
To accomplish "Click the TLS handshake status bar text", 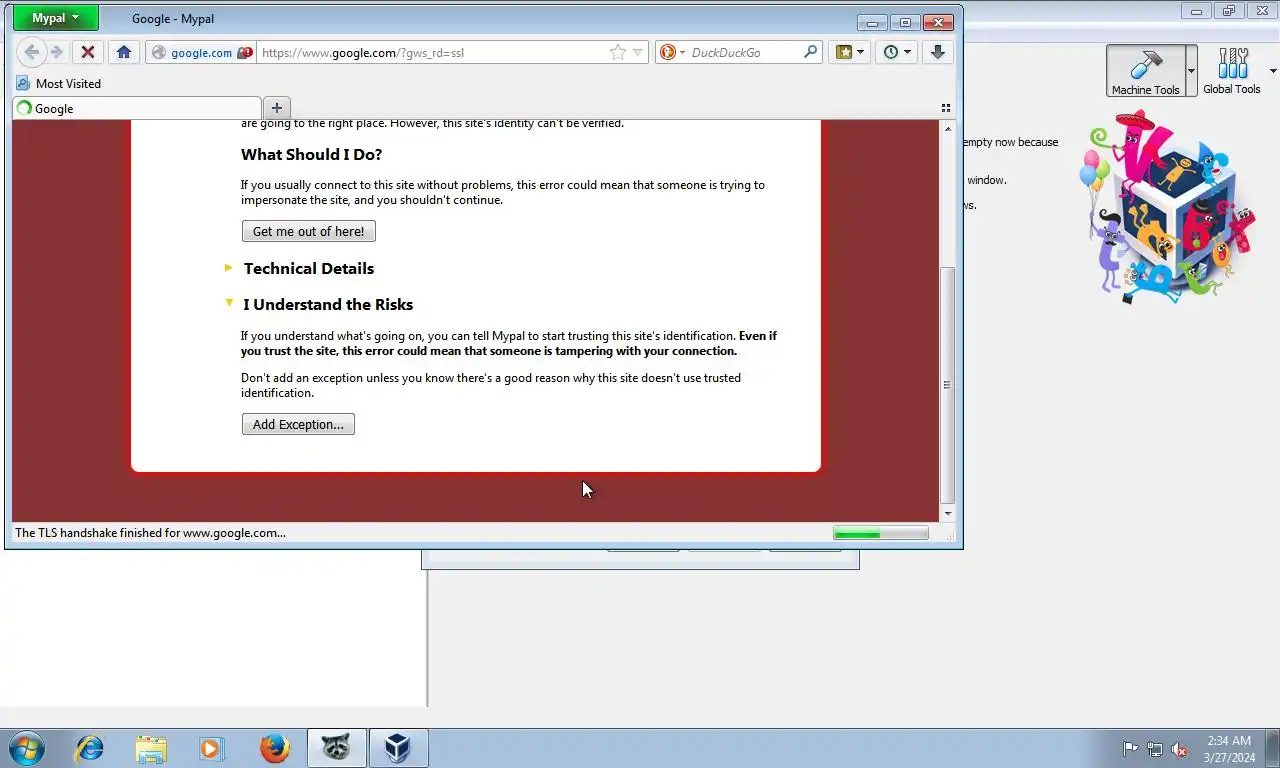I will [x=150, y=533].
